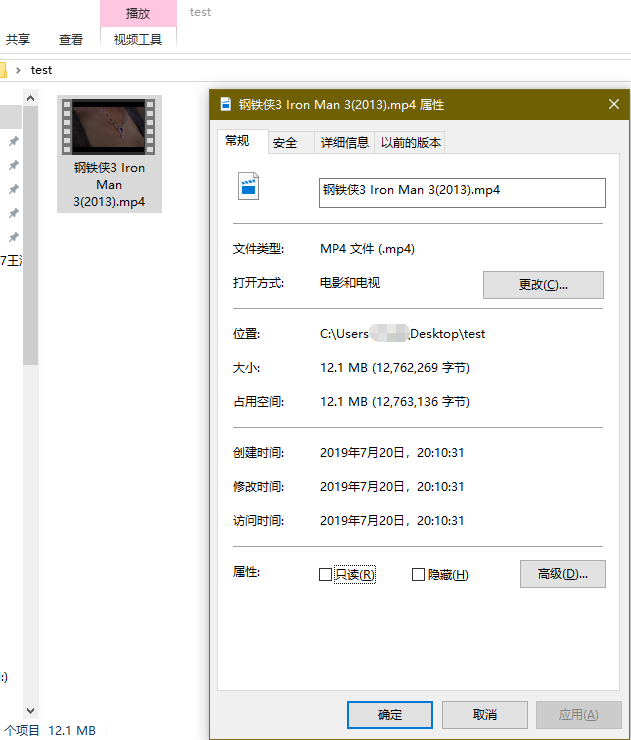The height and width of the screenshot is (740, 631).
Task: Switch to the 详细信息 tab
Action: [x=345, y=143]
